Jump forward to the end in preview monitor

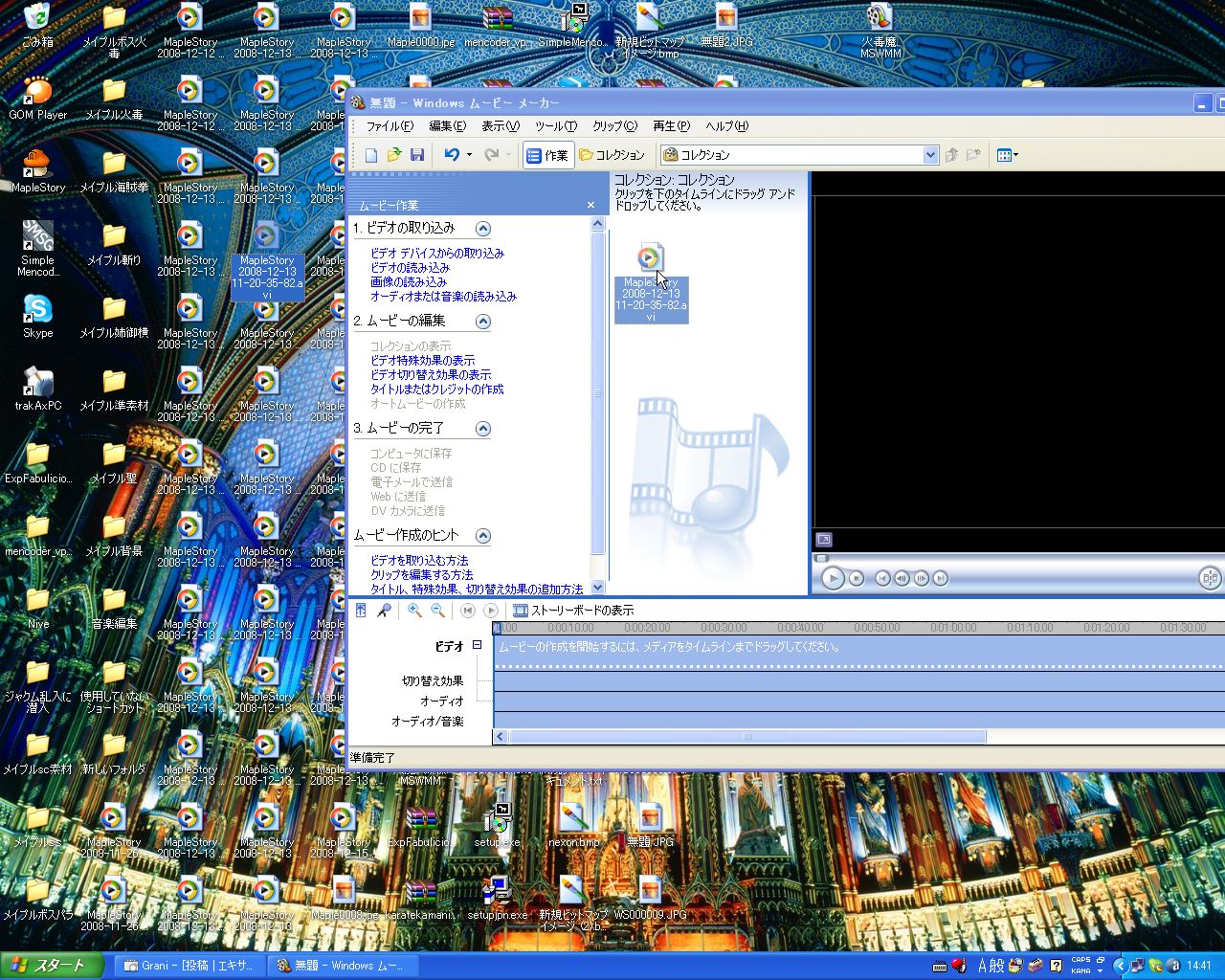(941, 578)
